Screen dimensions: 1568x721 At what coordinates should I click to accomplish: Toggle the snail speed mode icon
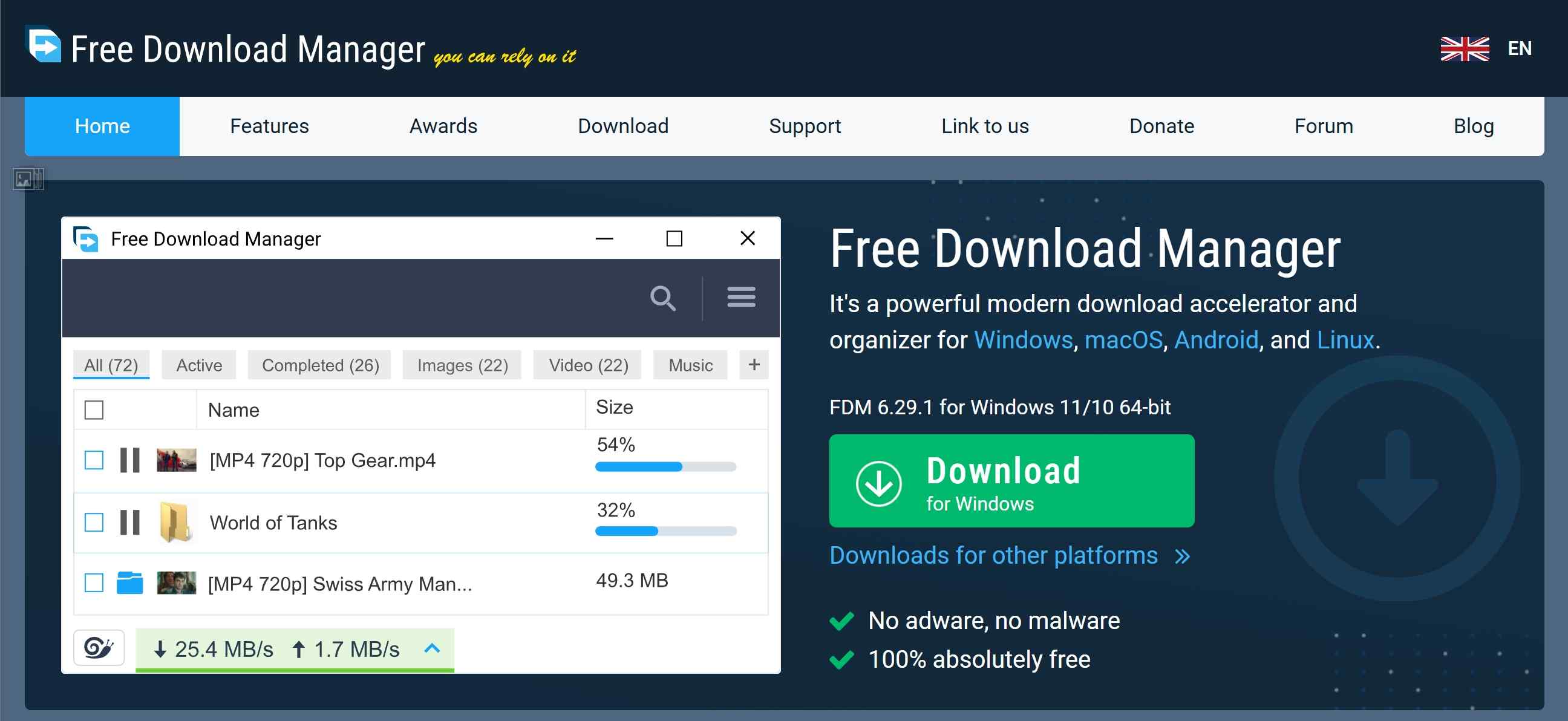click(x=99, y=647)
